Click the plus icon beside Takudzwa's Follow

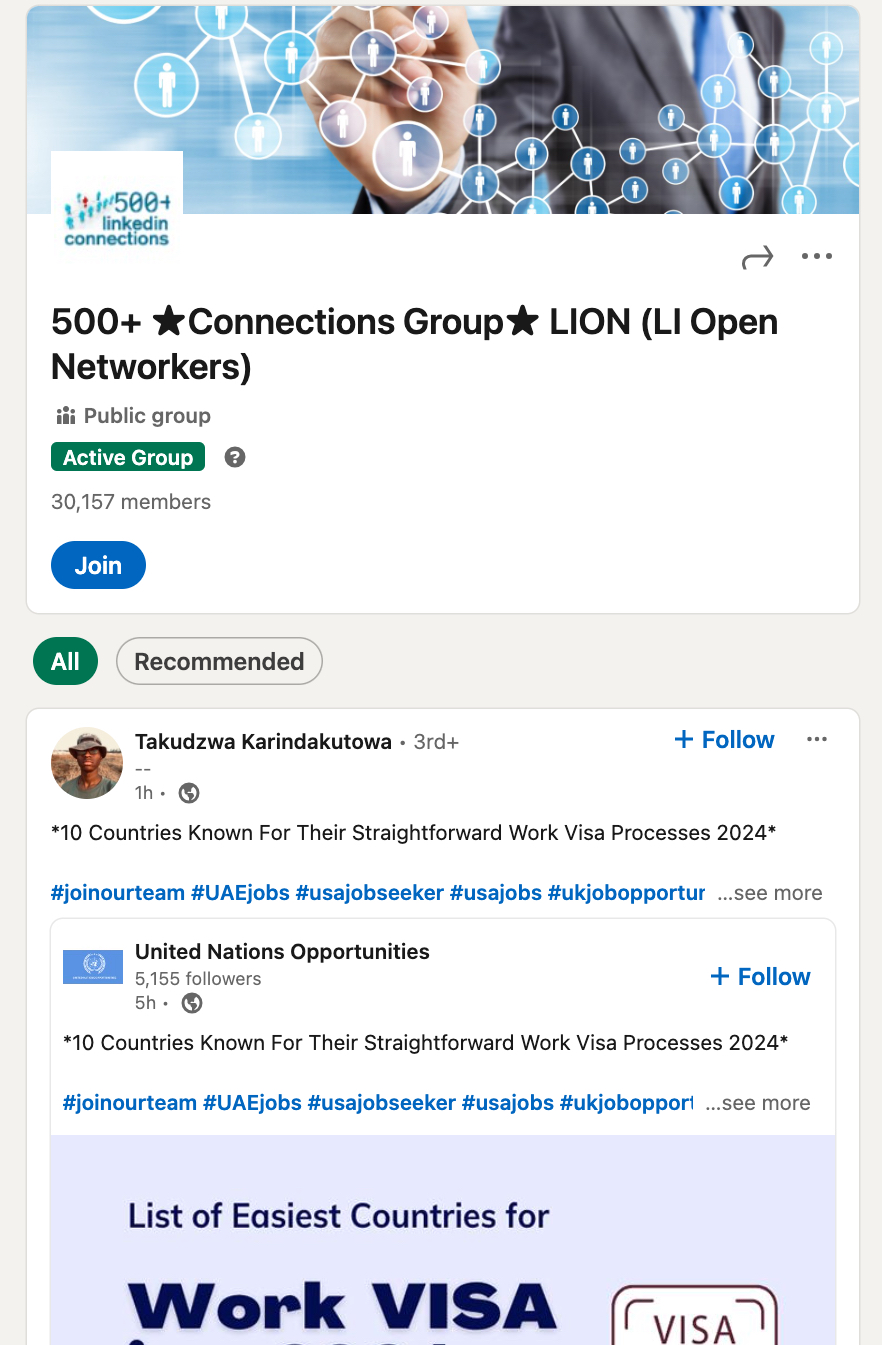(686, 739)
